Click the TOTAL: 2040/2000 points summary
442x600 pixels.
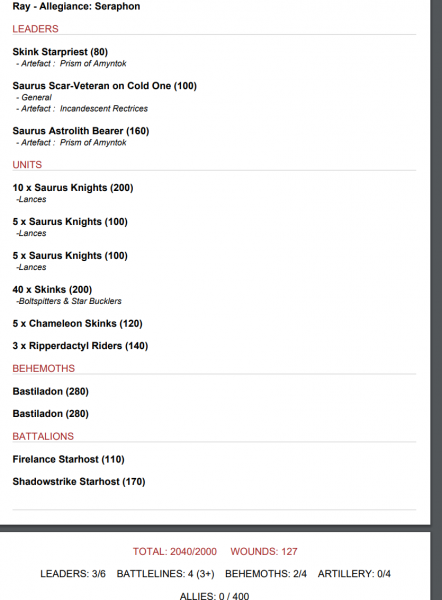tap(175, 551)
